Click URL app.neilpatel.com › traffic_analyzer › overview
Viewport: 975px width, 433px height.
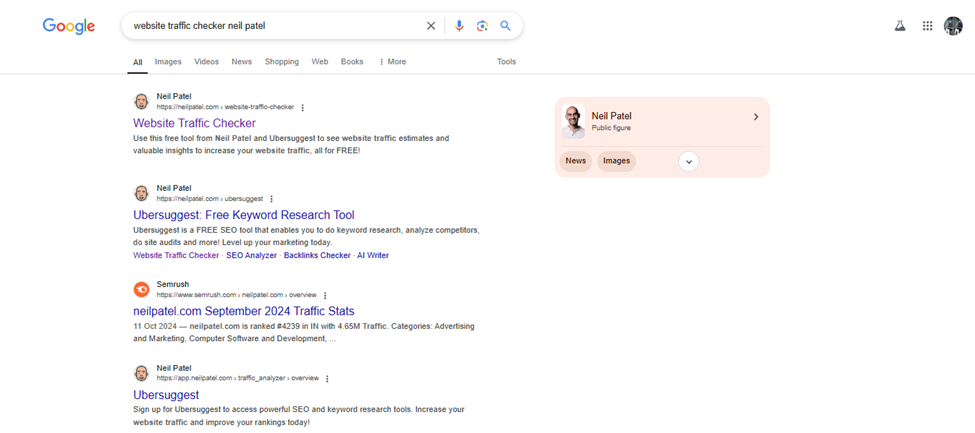coord(238,378)
